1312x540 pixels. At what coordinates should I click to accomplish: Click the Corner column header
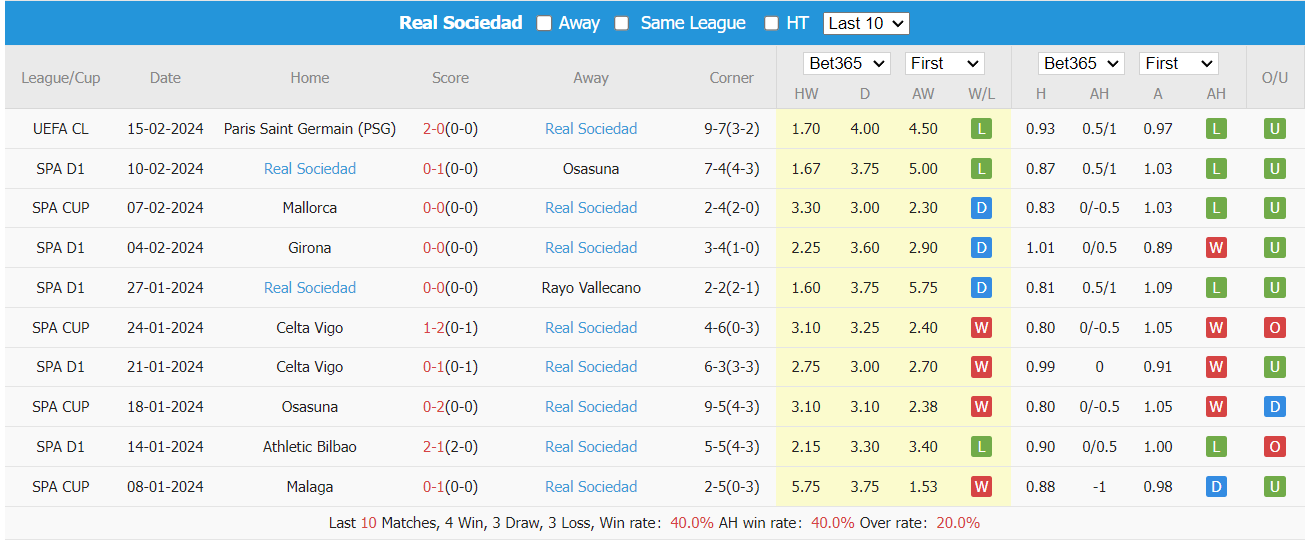[x=731, y=78]
